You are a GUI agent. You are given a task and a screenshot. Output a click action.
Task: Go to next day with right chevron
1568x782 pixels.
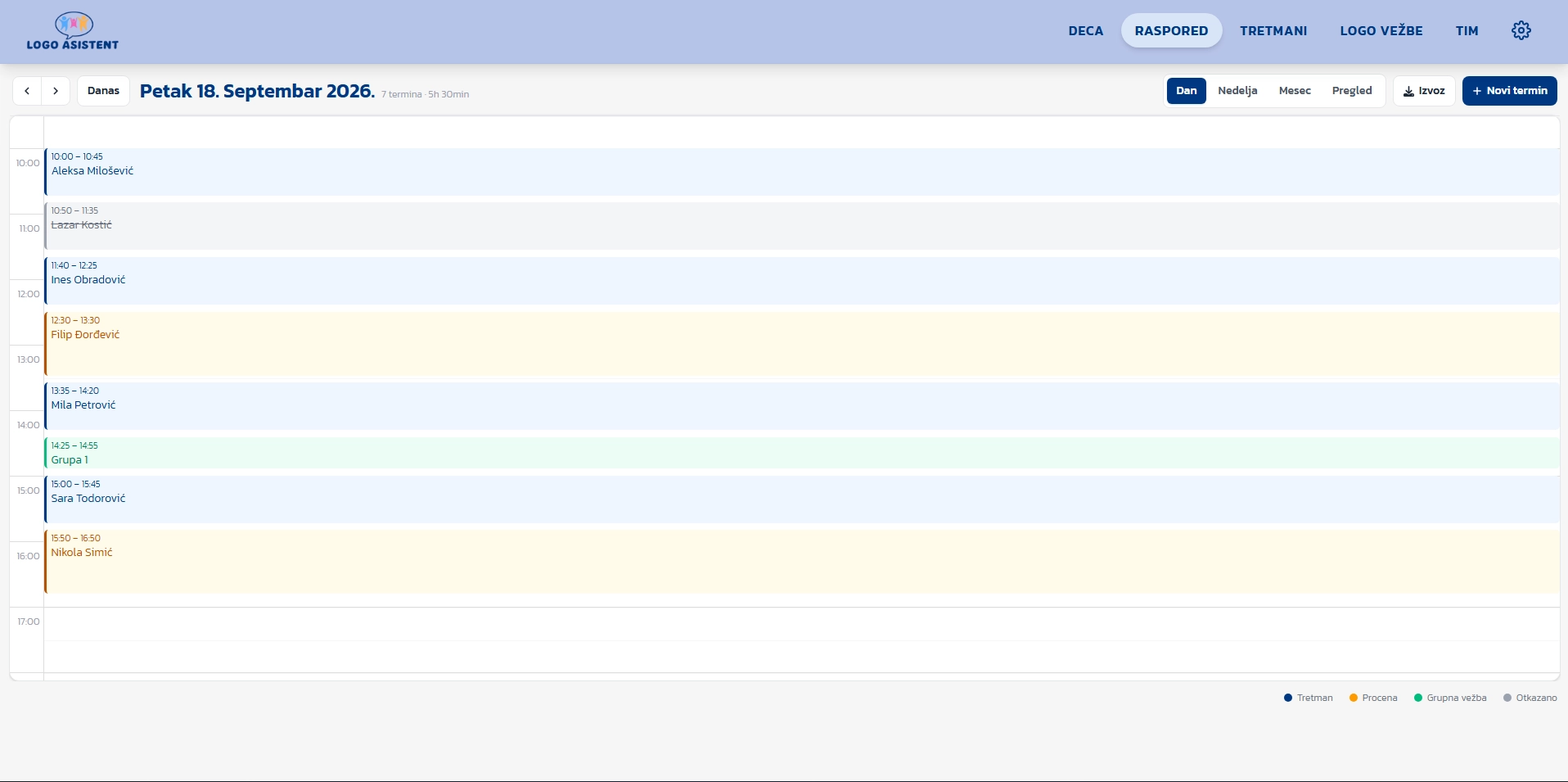click(56, 91)
